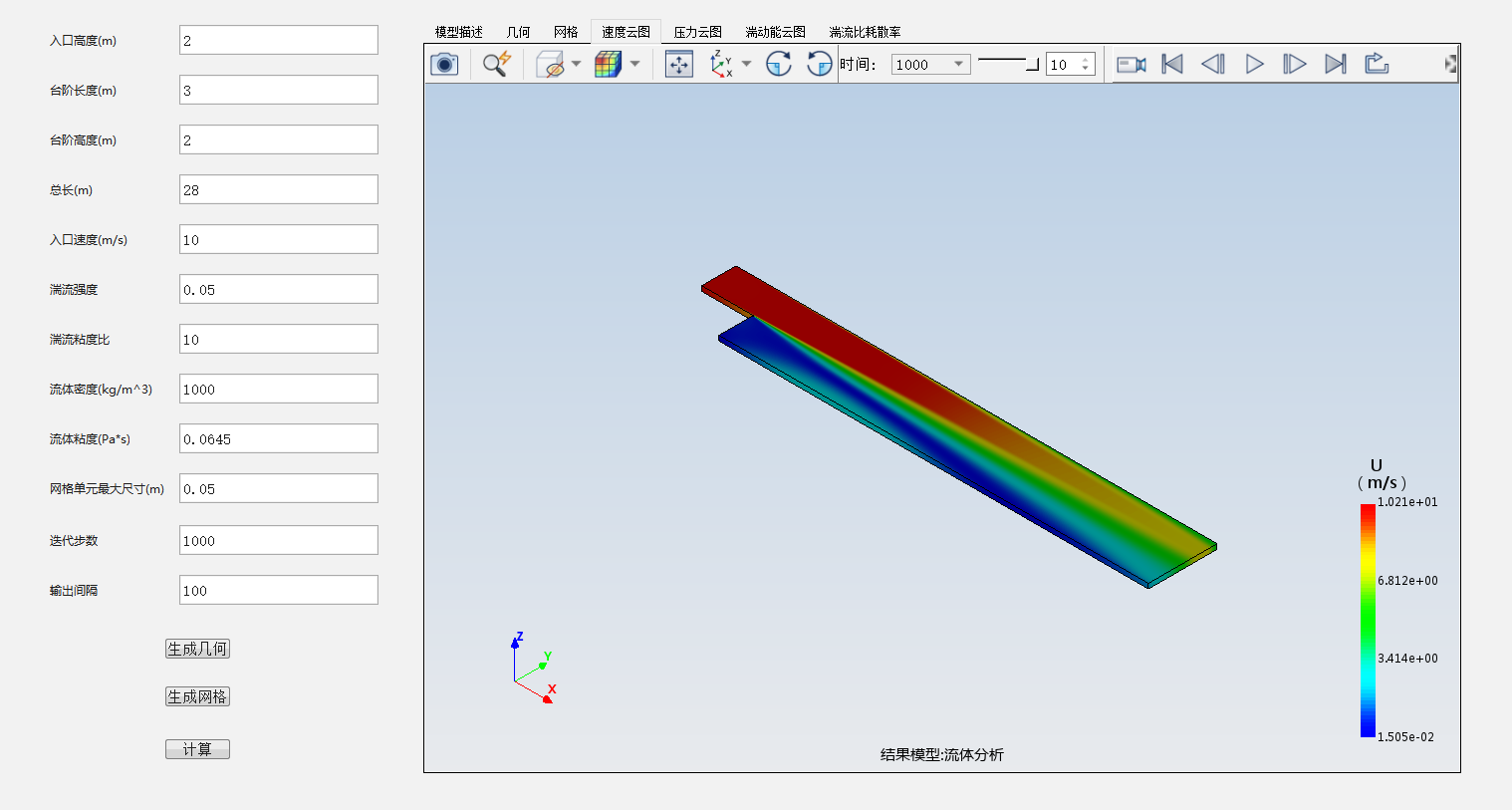Click the 生成几何 button
Screen dimensions: 1512x810
[x=197, y=649]
